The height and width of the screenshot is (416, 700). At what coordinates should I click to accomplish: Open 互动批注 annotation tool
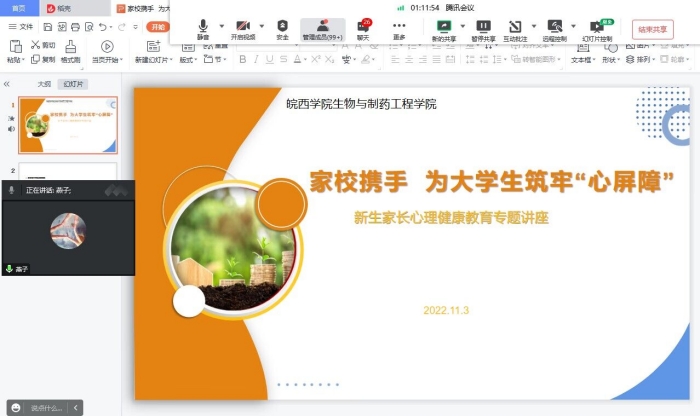[x=515, y=28]
